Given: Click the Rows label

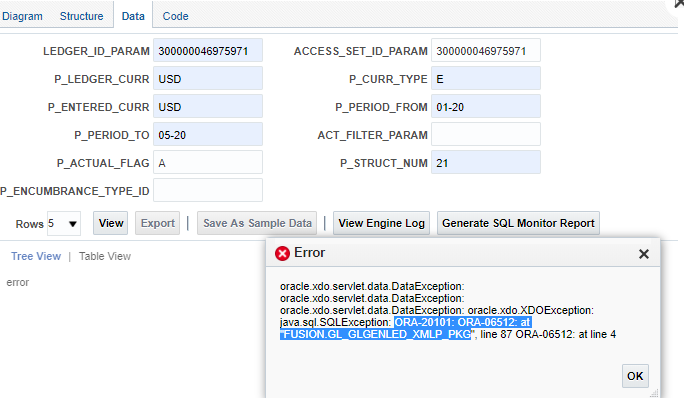Looking at the screenshot, I should point(30,224).
